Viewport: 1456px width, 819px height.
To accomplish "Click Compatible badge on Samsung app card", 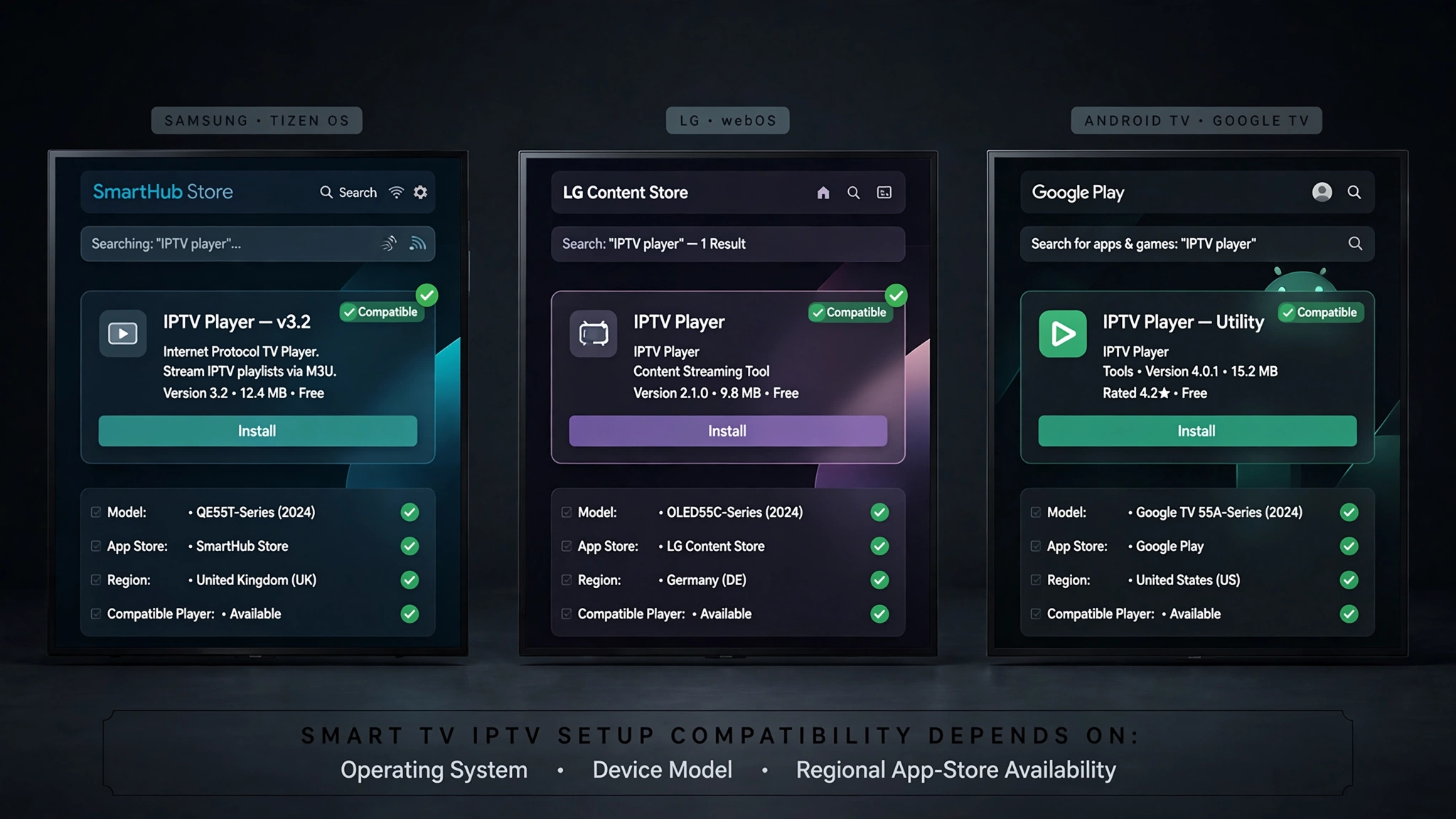I will (x=381, y=312).
